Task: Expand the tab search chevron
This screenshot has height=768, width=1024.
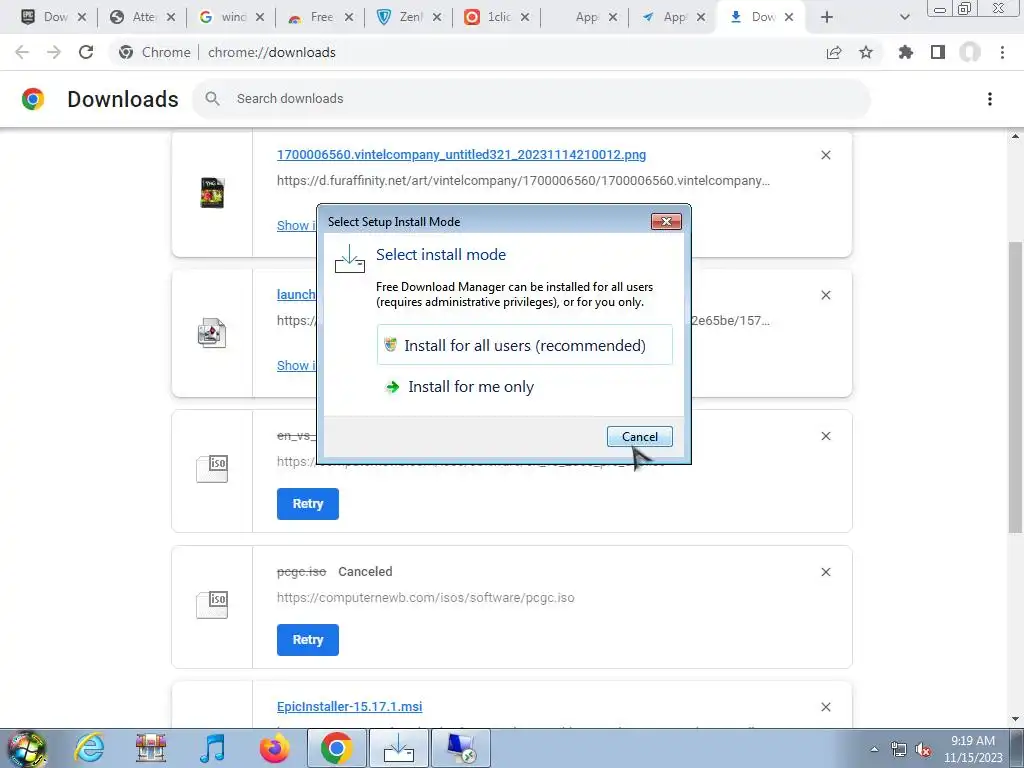Action: point(904,18)
